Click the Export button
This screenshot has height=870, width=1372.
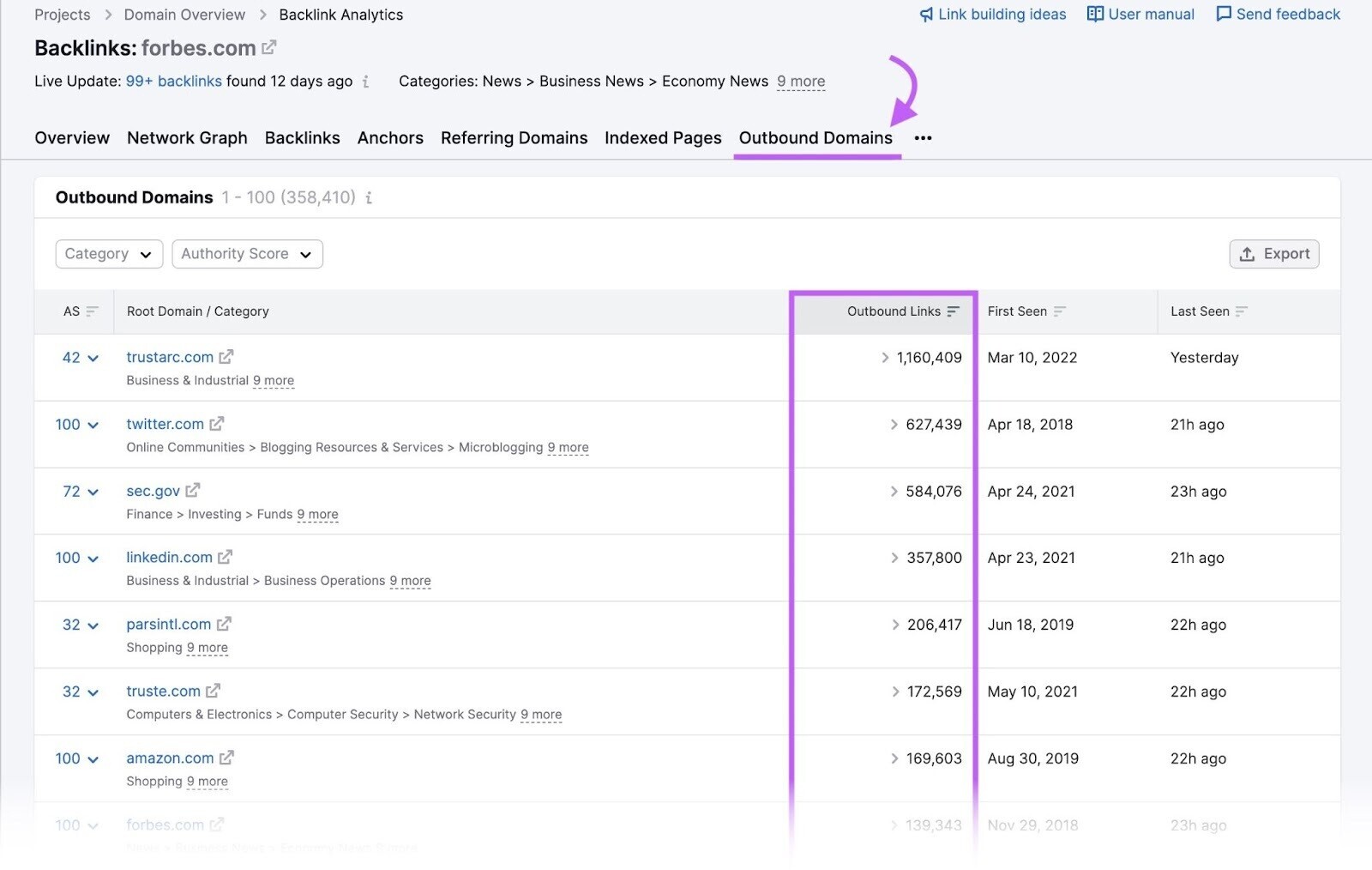[x=1274, y=254]
